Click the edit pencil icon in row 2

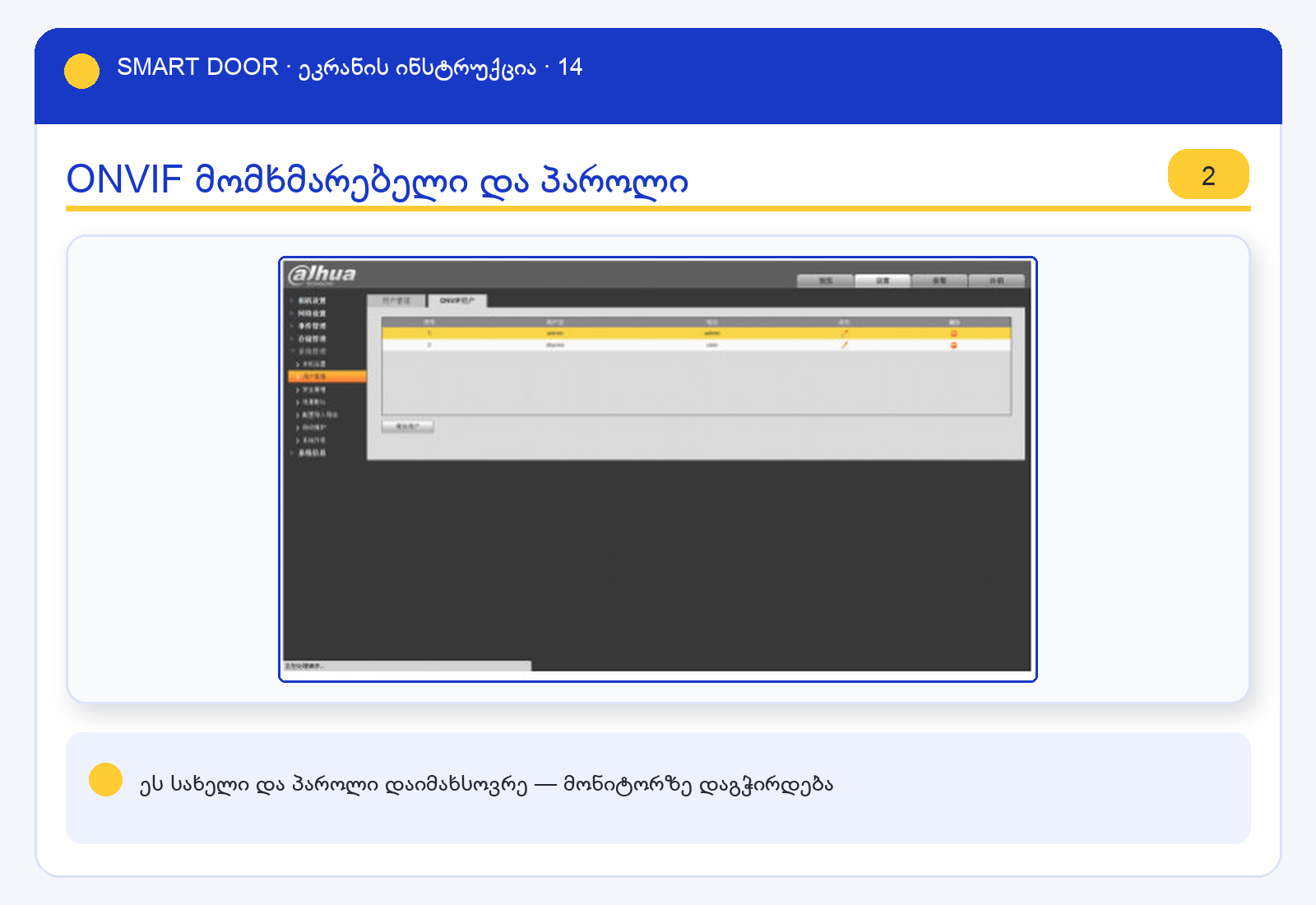(844, 345)
